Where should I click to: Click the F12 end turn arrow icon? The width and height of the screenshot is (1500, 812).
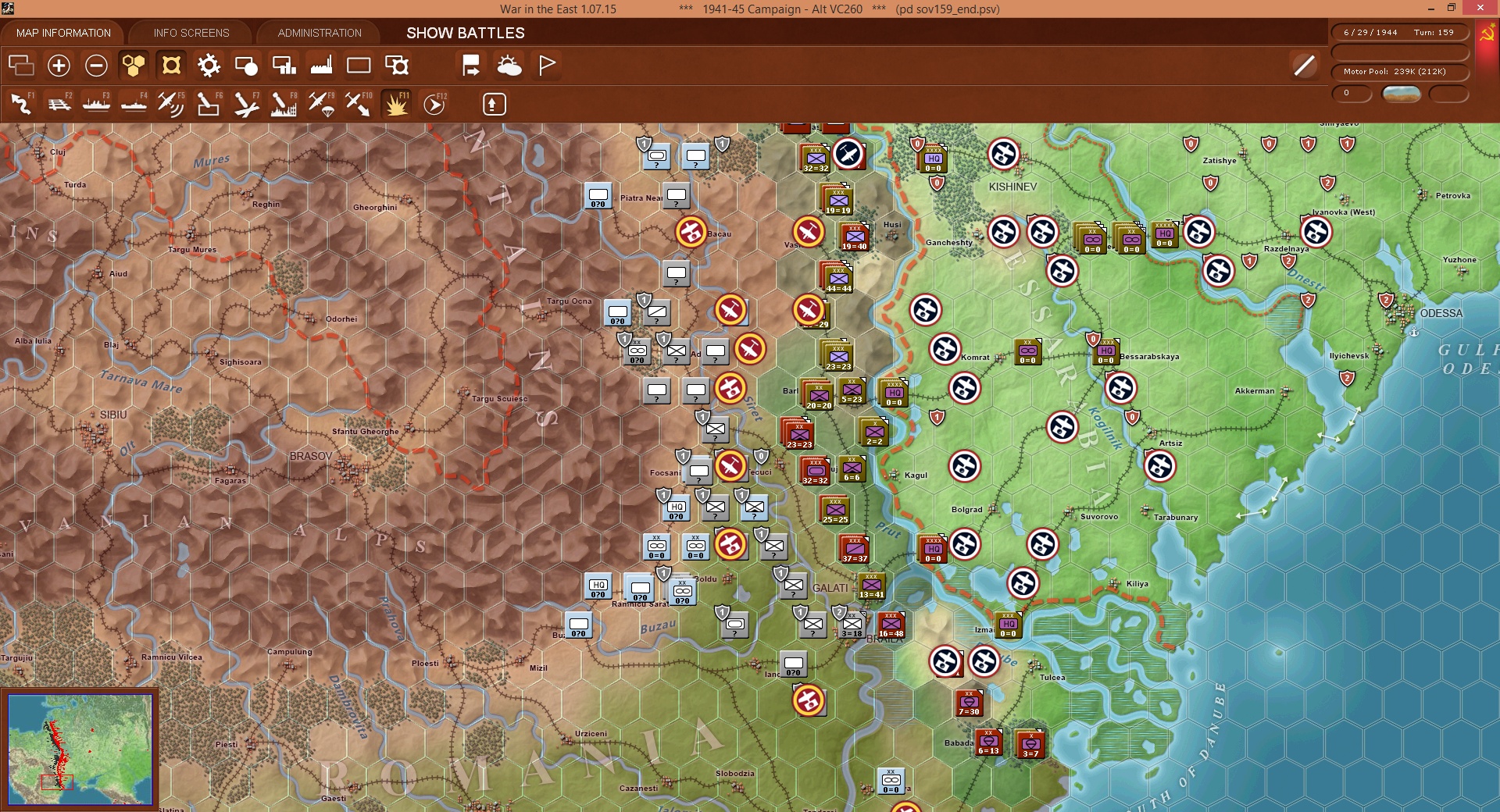434,104
